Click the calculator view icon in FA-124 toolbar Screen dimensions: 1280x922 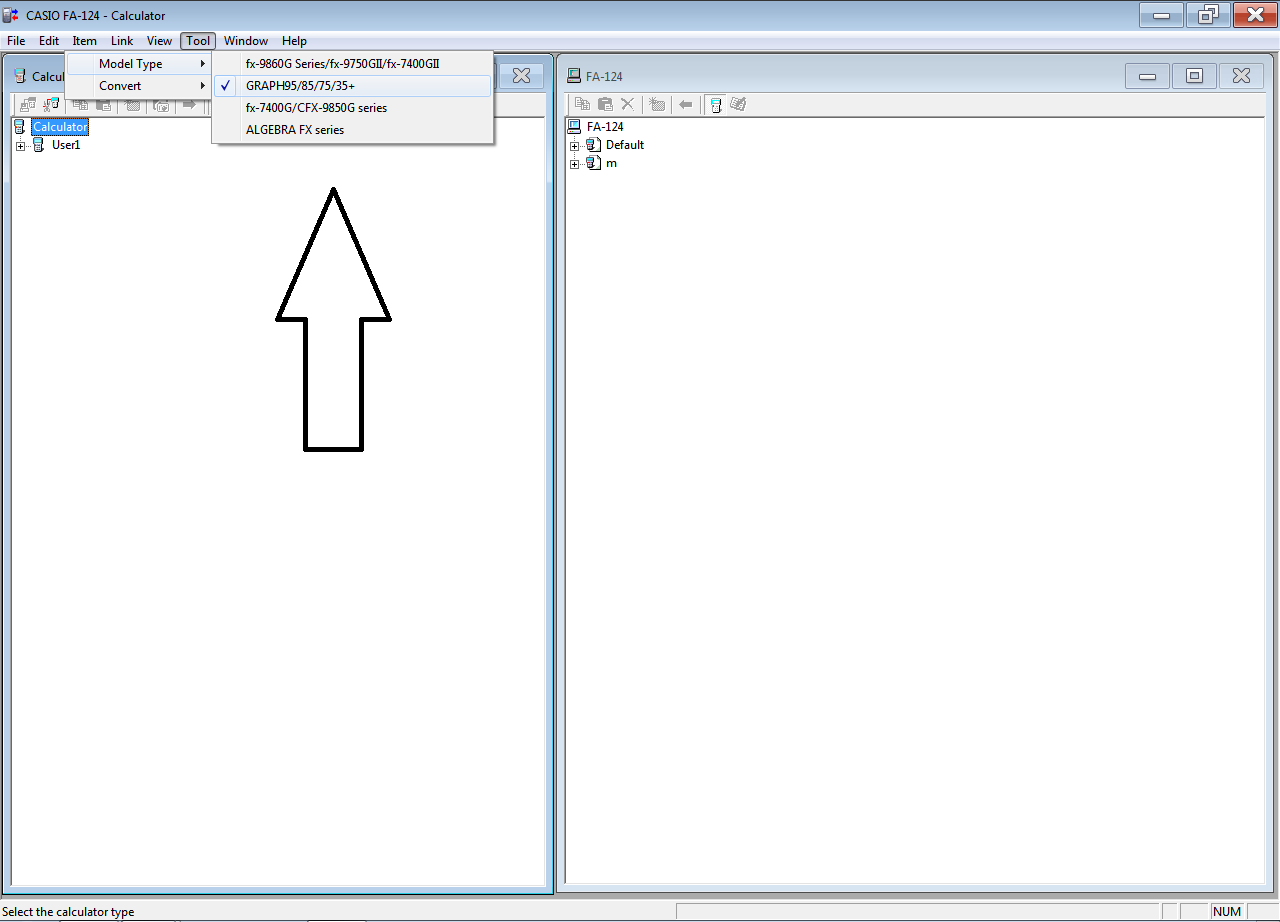point(716,104)
